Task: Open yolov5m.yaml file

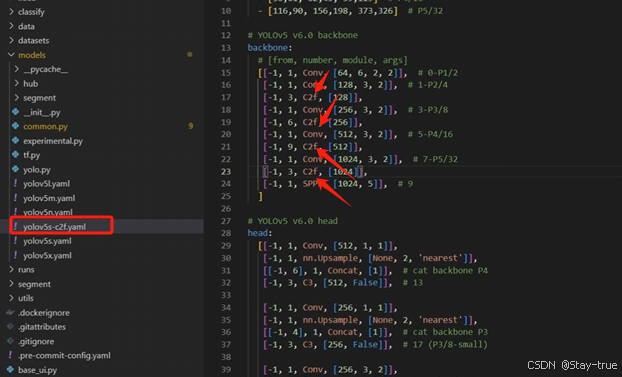Action: point(49,198)
